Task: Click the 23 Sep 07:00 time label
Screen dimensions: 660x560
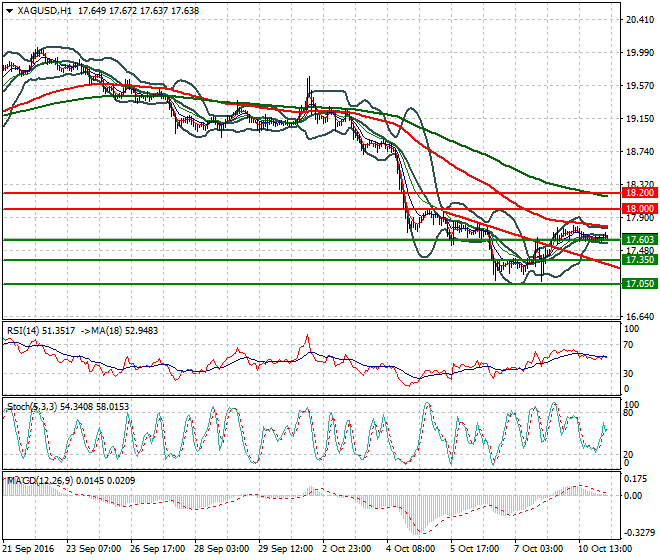Action: (x=94, y=549)
